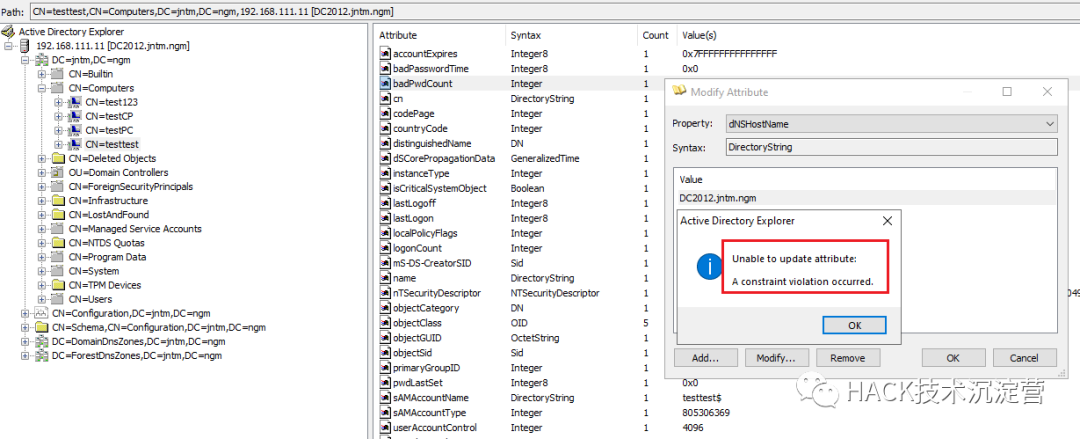This screenshot has width=1080, height=439.
Task: Click the Add... button
Action: click(705, 358)
